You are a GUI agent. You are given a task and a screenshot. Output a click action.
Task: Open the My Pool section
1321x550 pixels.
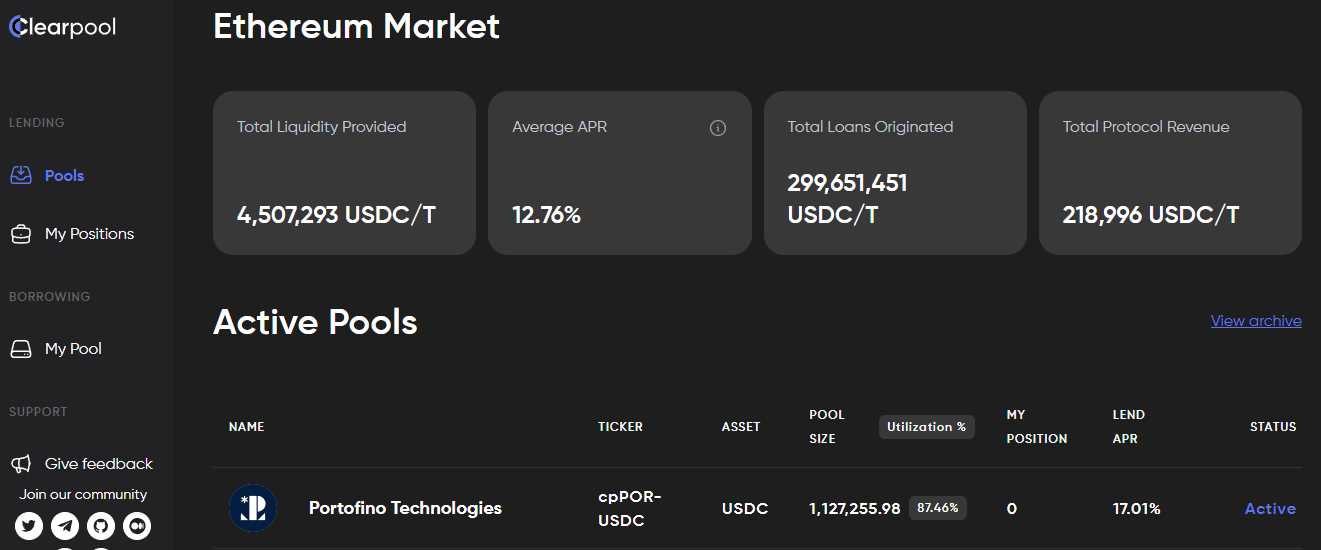click(x=73, y=349)
